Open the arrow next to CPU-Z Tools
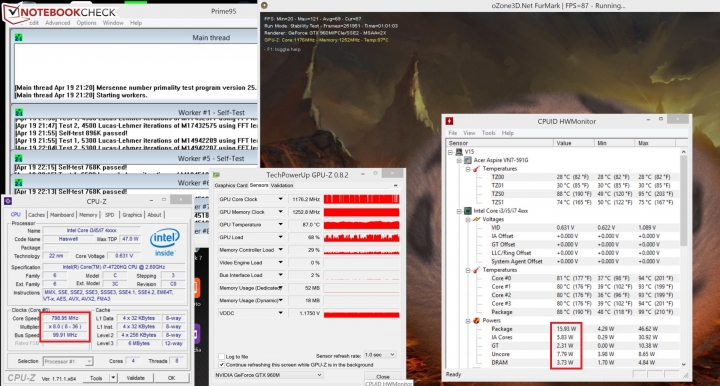This screenshot has width=720, height=386. pyautogui.click(x=113, y=378)
